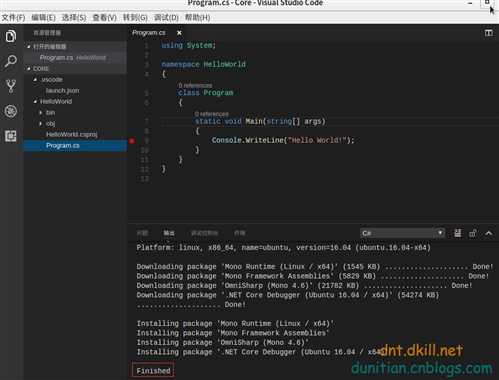
Task: Click the 'Hello World!' string in code
Action: pos(317,140)
